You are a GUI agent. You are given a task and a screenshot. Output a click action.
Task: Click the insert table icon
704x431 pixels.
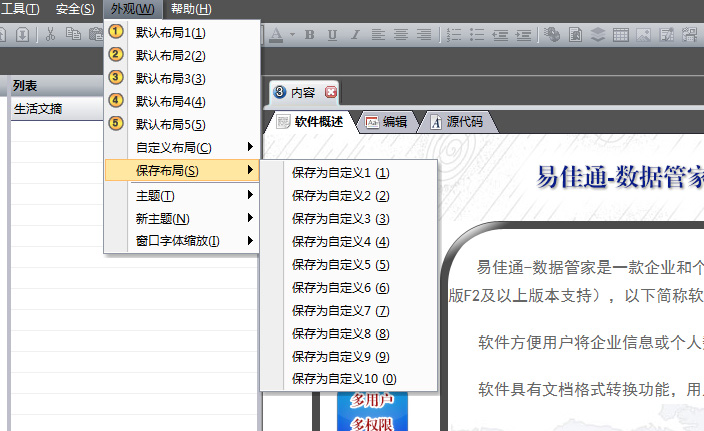point(621,35)
